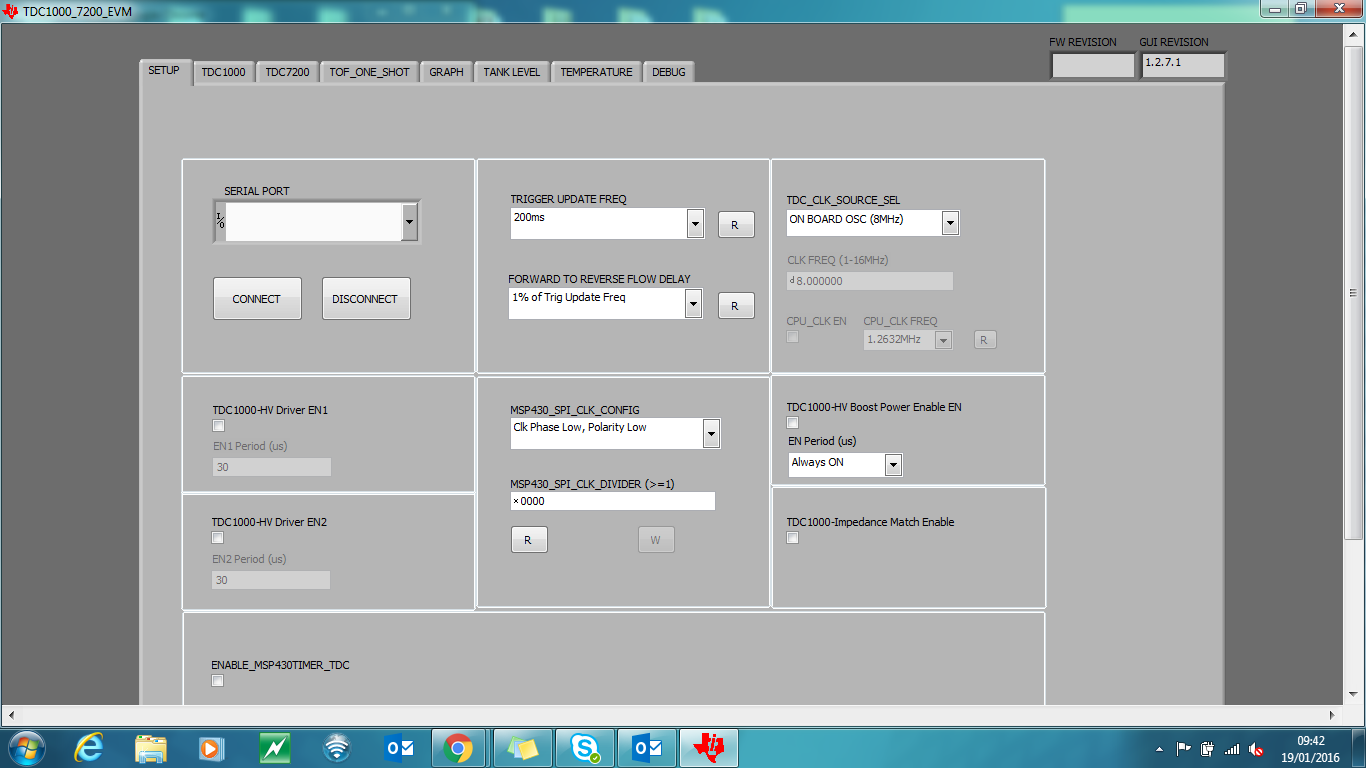Screen dimensions: 1368x768
Task: Click R button under SPI CLK DIVIDER
Action: coord(529,540)
